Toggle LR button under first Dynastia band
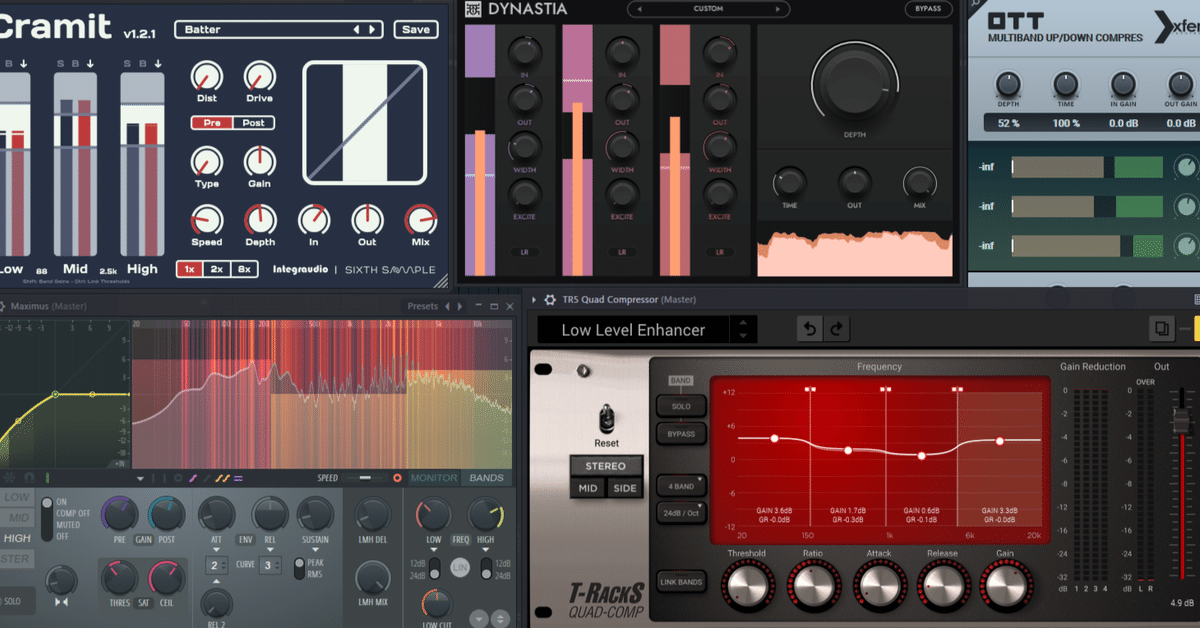Image resolution: width=1200 pixels, height=628 pixels. [524, 252]
